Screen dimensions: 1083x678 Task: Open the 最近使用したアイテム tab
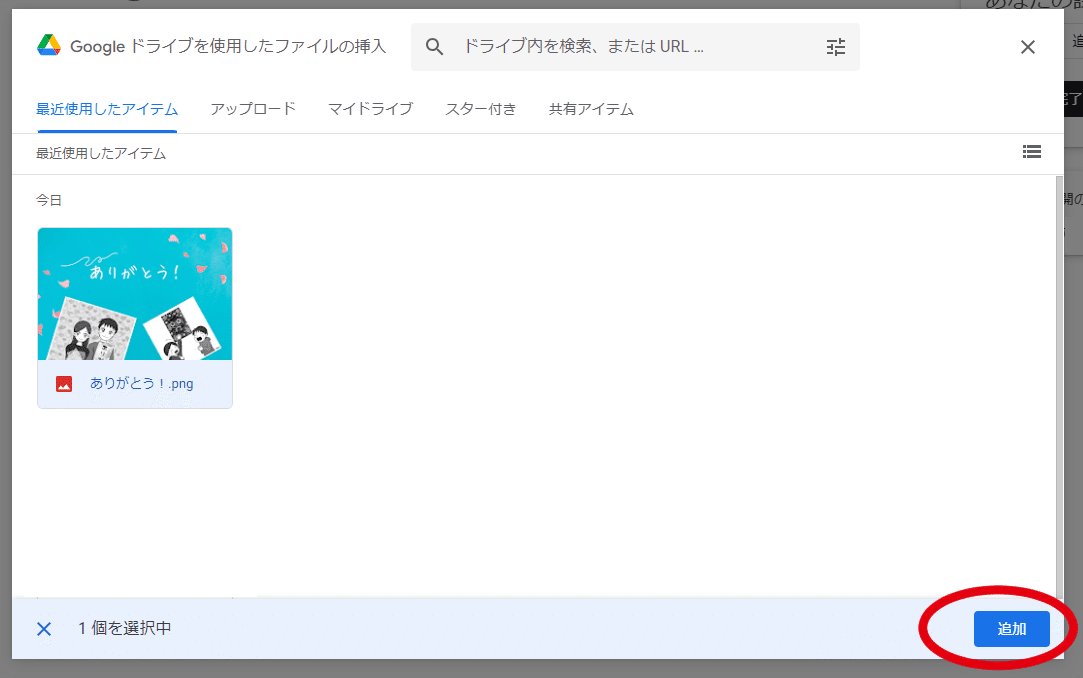[x=107, y=109]
